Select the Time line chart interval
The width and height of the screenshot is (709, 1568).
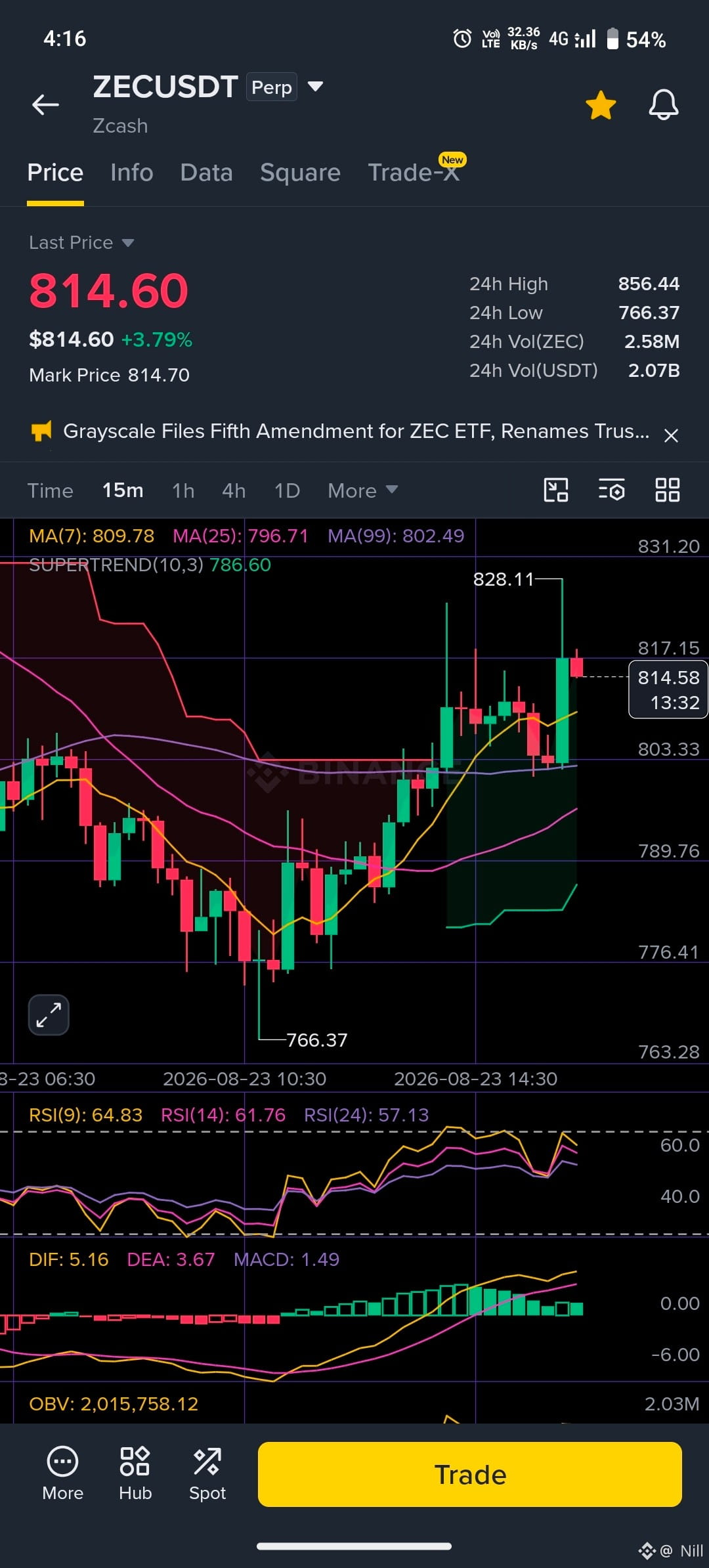coord(51,490)
